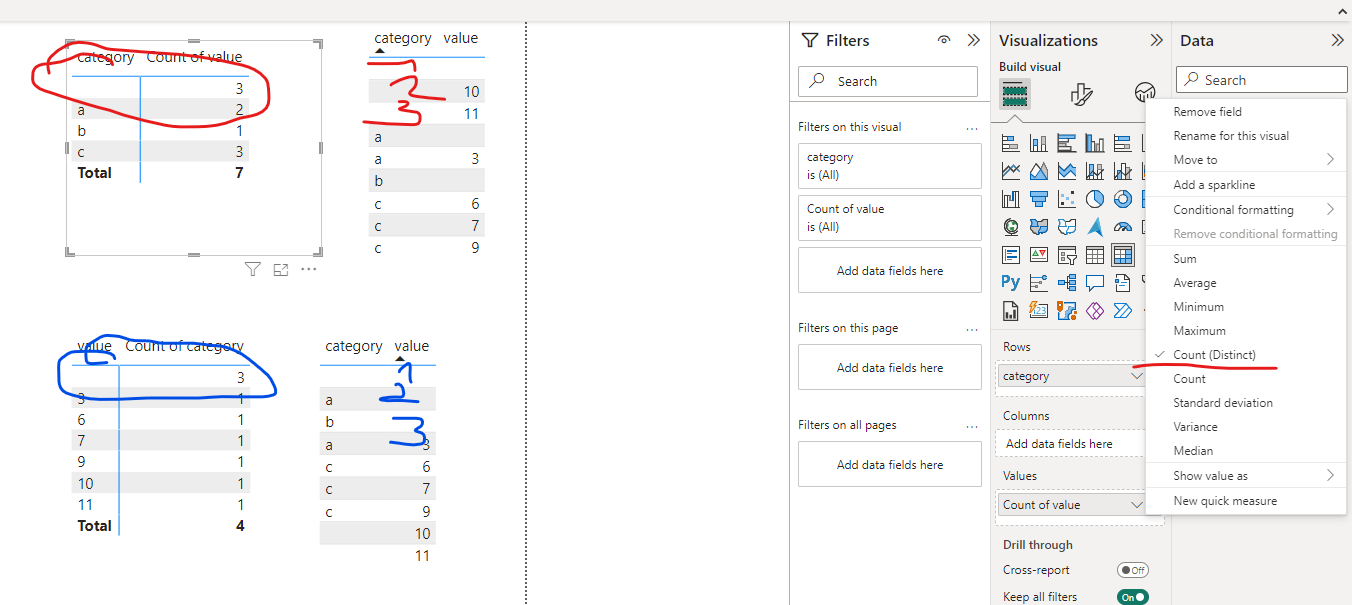The height and width of the screenshot is (605, 1352).
Task: Open Filters on this page ellipsis
Action: coord(972,329)
